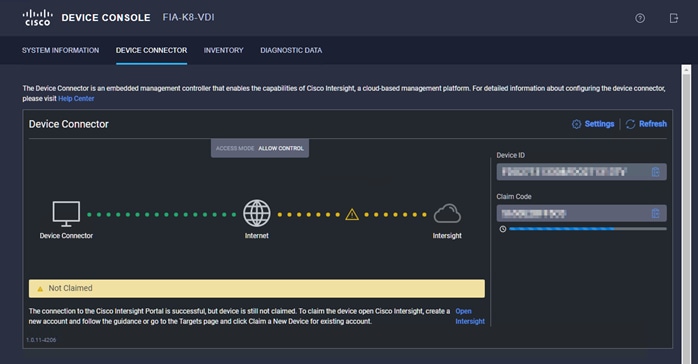Image resolution: width=698 pixels, height=364 pixels.
Task: Click the logout icon in header
Action: click(674, 18)
